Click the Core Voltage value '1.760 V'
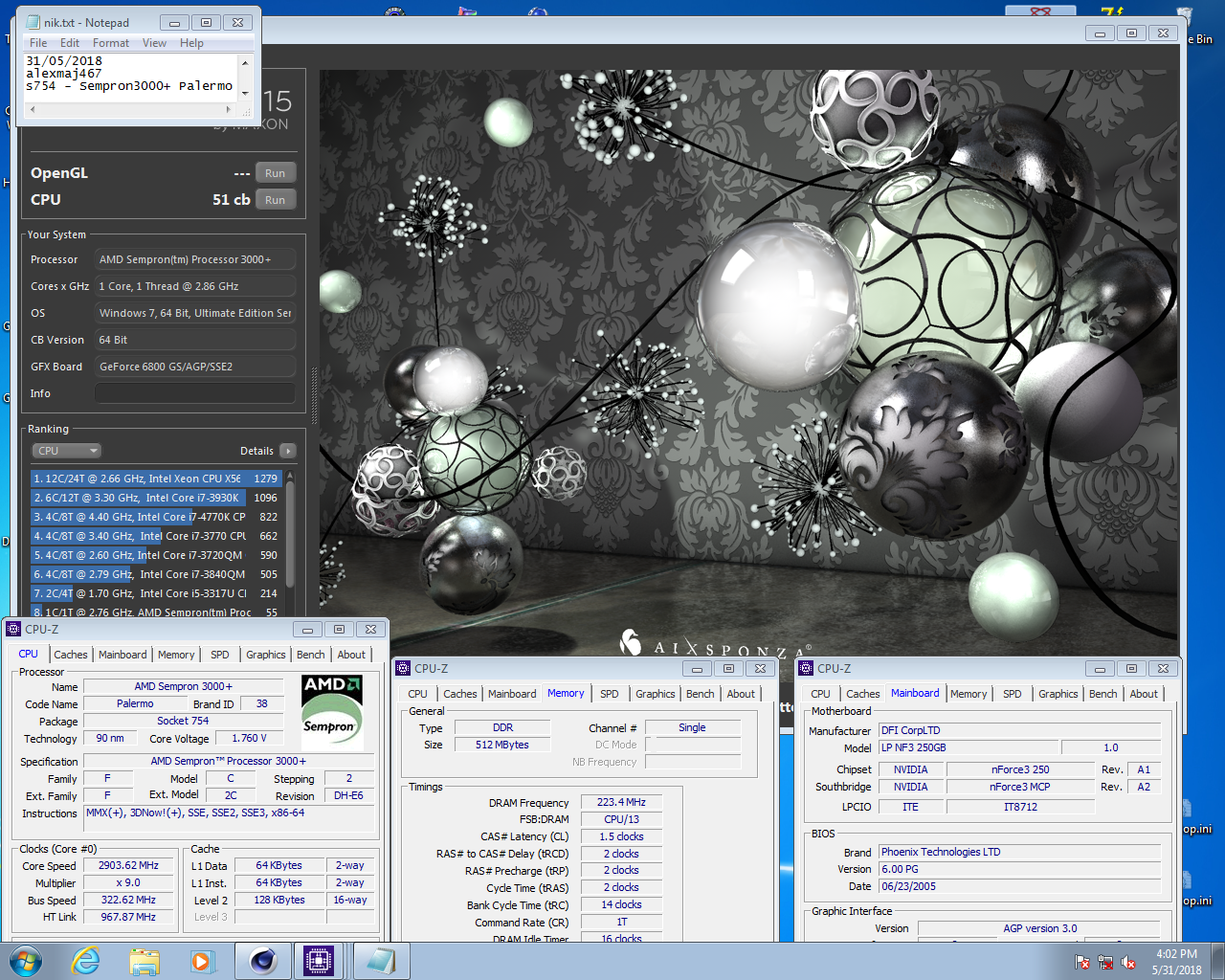1225x980 pixels. tap(249, 738)
